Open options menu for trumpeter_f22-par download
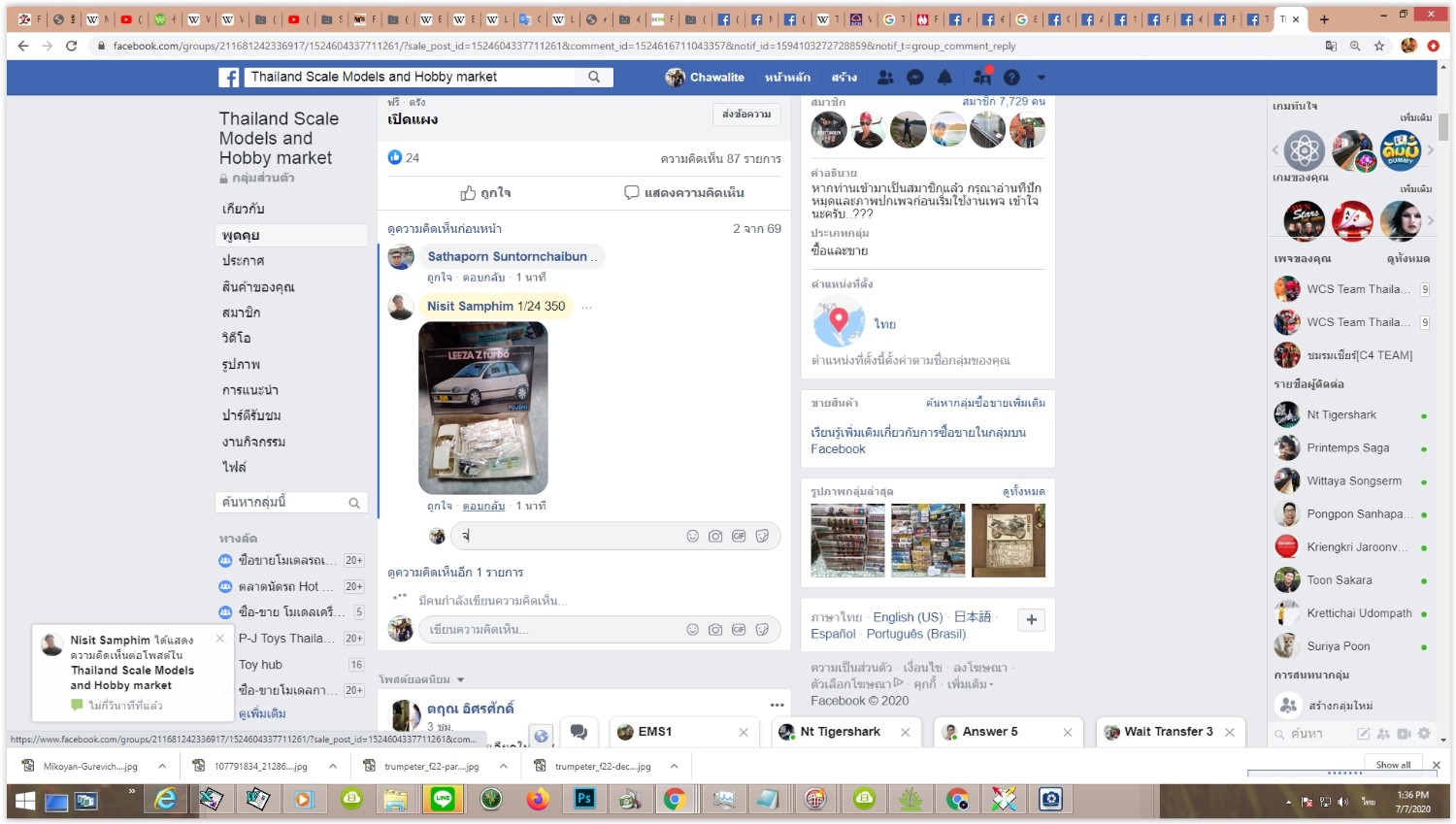This screenshot has height=824, width=1456. (503, 766)
